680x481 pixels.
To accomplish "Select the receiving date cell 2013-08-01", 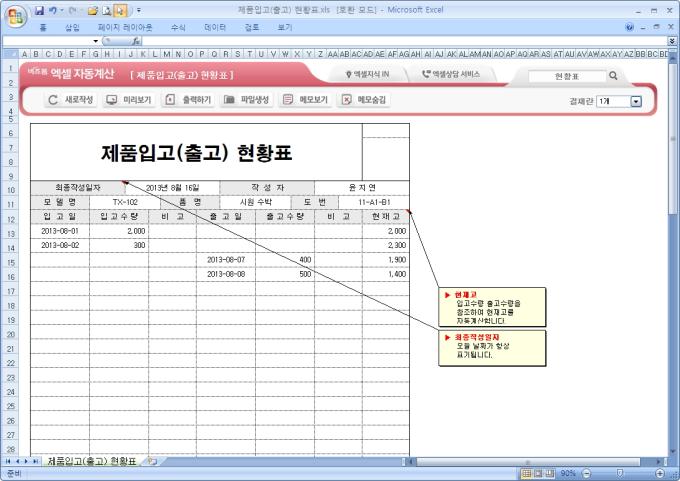I will pyautogui.click(x=60, y=231).
